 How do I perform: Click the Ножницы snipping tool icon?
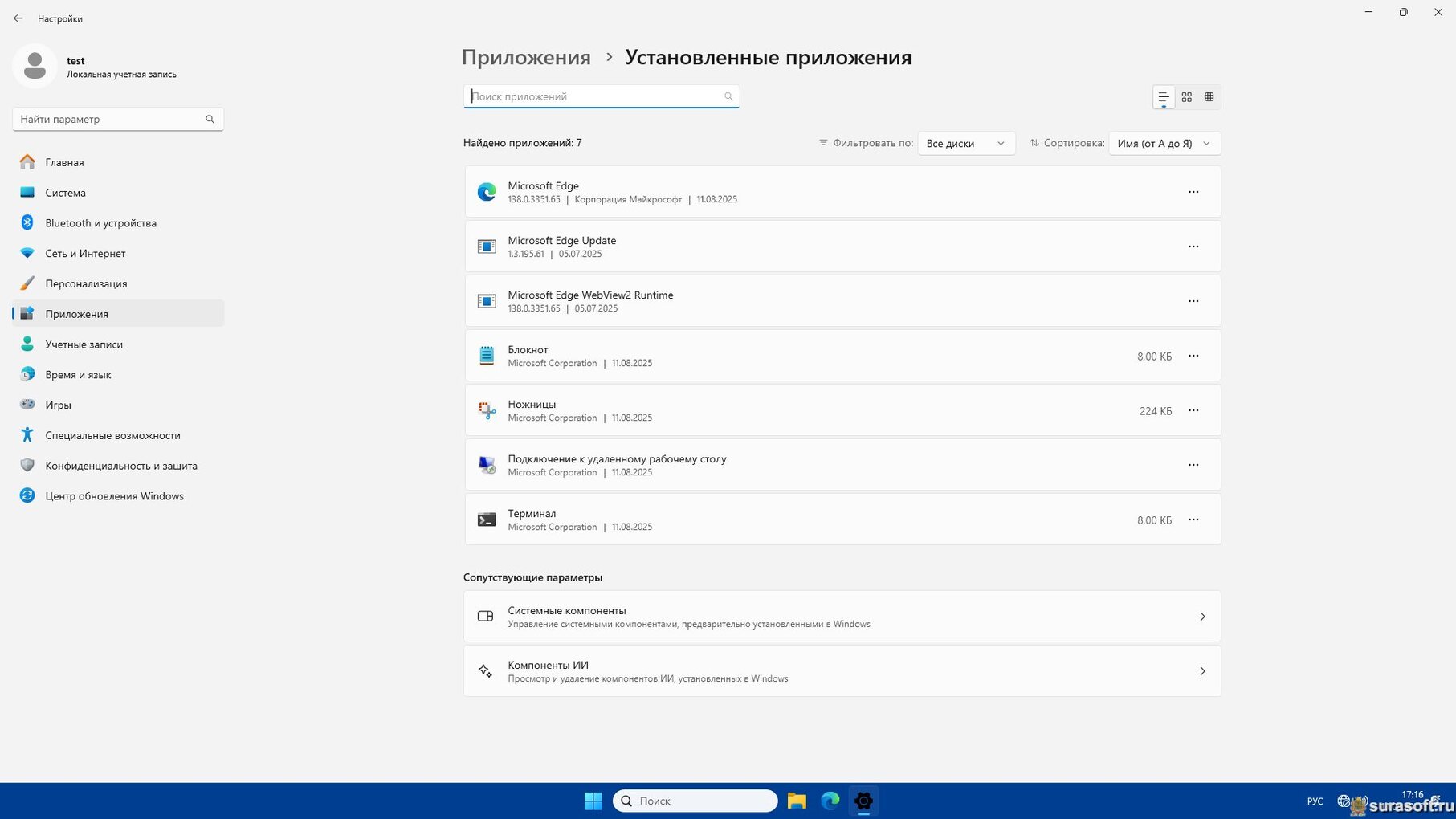[487, 410]
